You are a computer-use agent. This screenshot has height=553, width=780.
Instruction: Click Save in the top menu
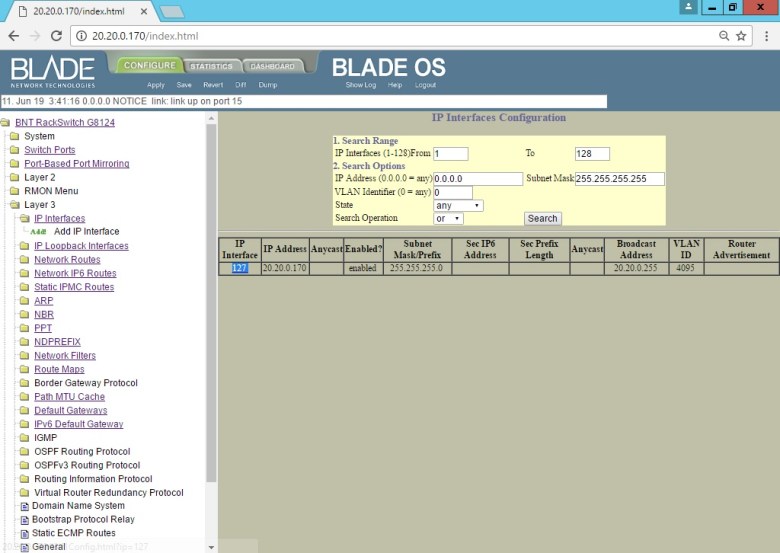[x=184, y=85]
